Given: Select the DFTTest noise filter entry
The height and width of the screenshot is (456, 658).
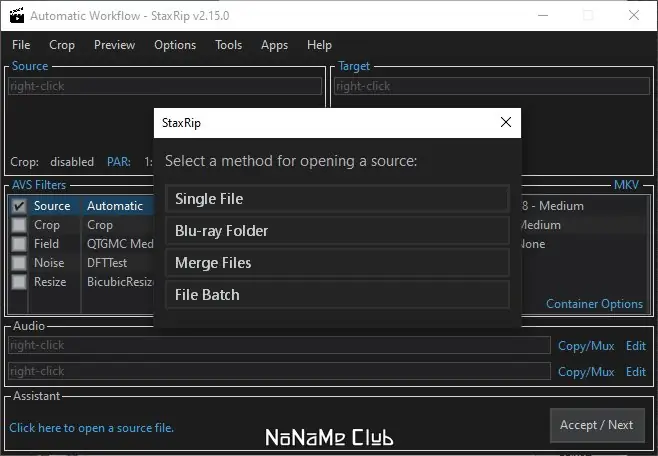Looking at the screenshot, I should 107,263.
